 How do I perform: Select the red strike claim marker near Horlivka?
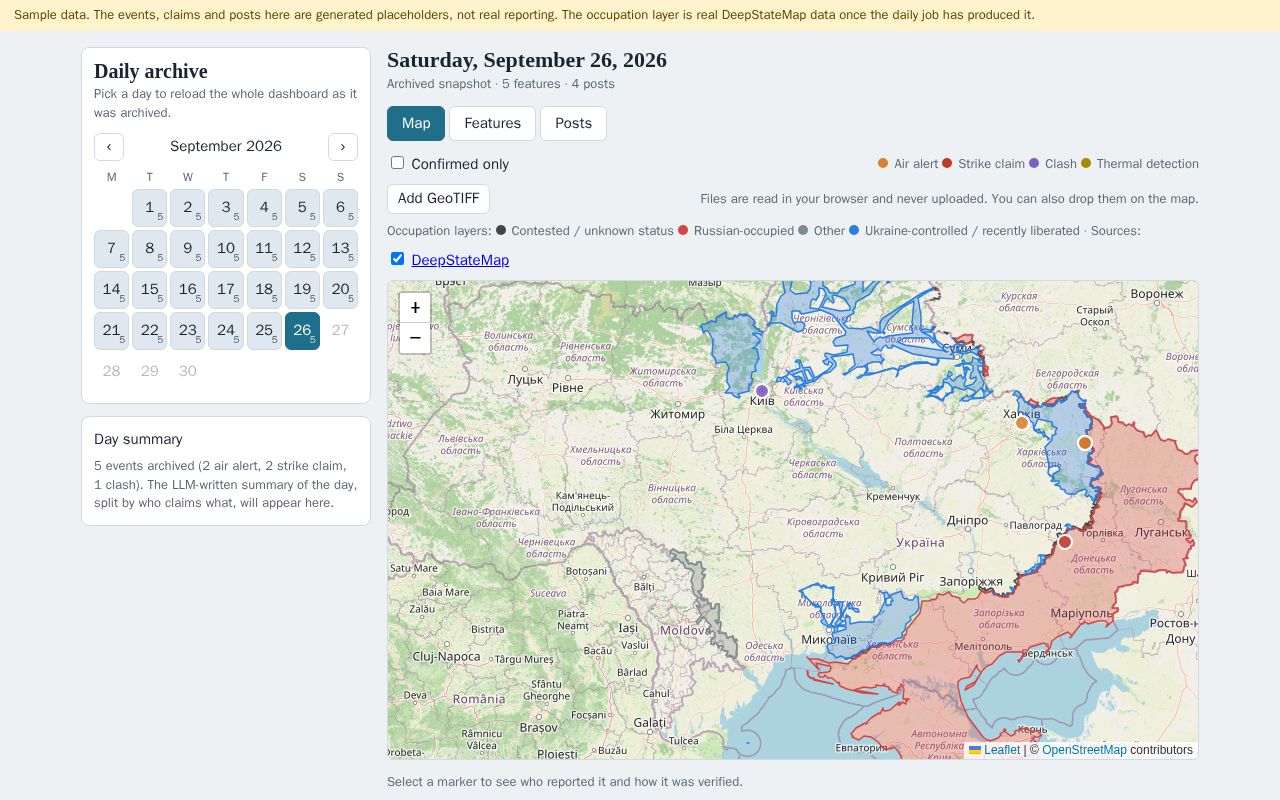click(x=1065, y=542)
